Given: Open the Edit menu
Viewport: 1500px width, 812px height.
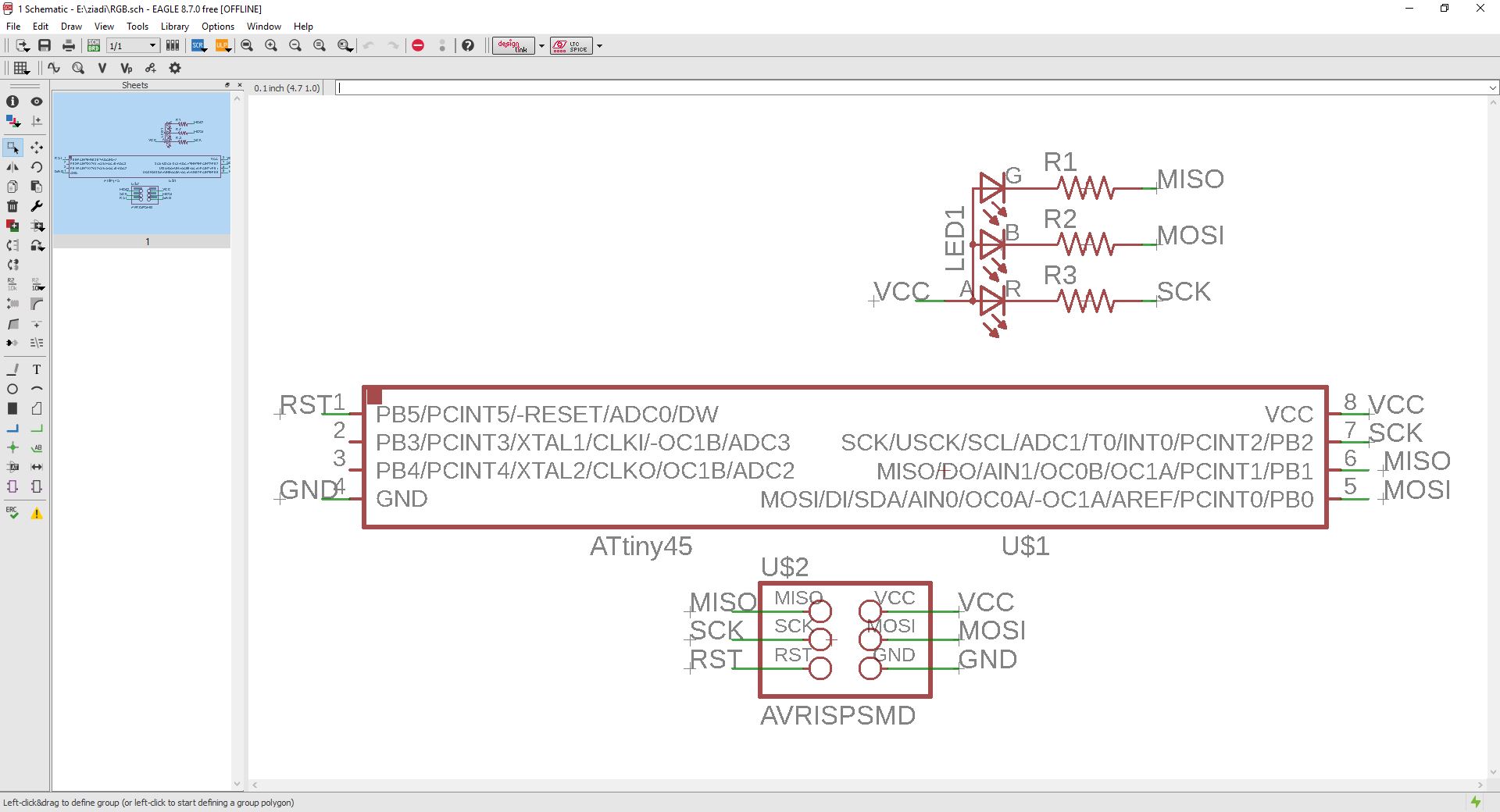Looking at the screenshot, I should (x=41, y=27).
